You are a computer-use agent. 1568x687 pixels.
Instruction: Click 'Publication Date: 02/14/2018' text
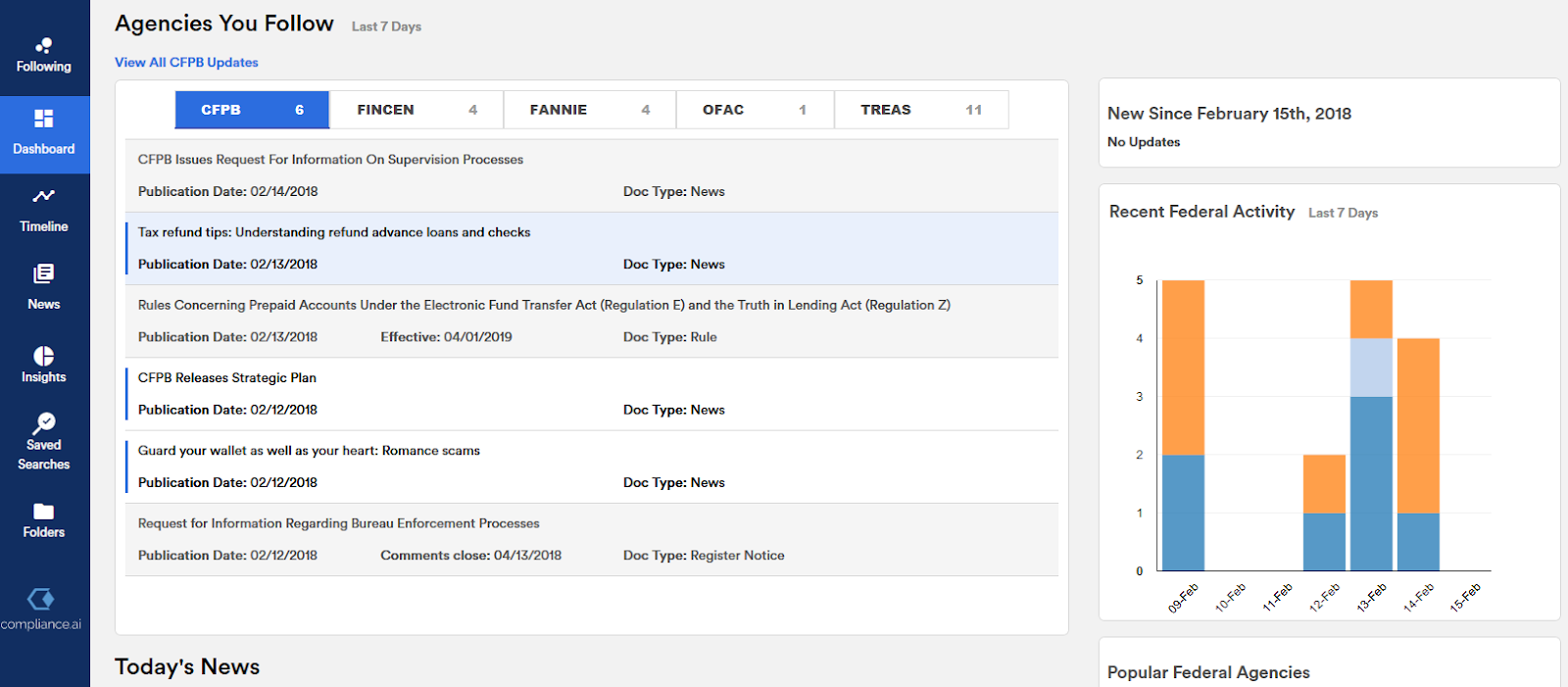pyautogui.click(x=227, y=191)
